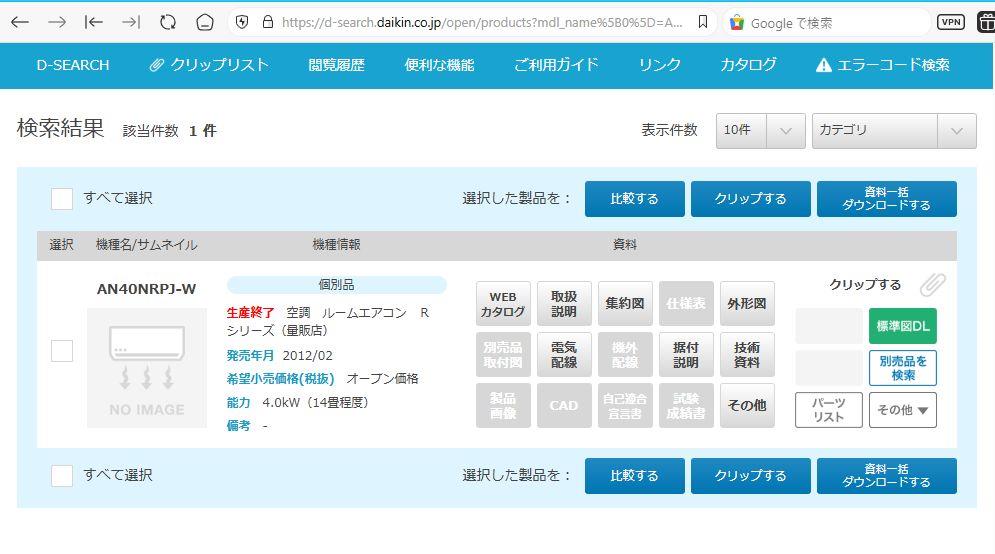Open the クリップリスト menu item
The width and height of the screenshot is (995, 554).
pos(209,65)
